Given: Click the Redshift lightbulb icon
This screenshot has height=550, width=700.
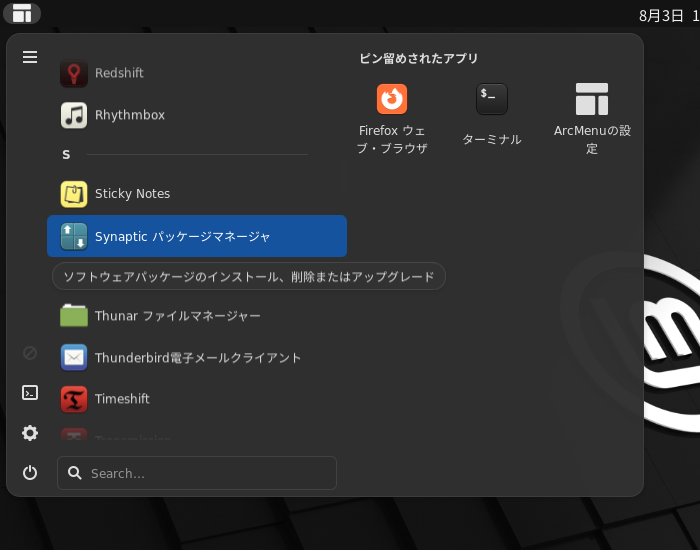Looking at the screenshot, I should (74, 73).
